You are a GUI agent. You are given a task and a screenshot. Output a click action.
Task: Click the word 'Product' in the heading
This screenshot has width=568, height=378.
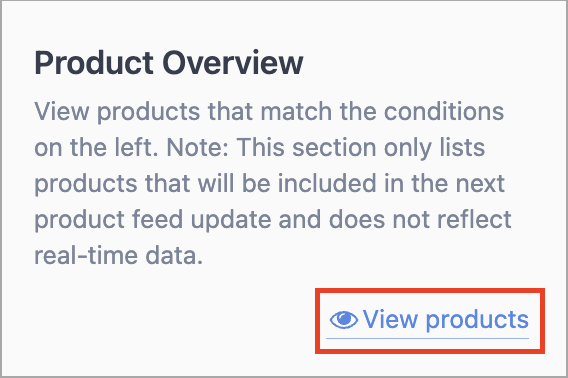click(94, 63)
